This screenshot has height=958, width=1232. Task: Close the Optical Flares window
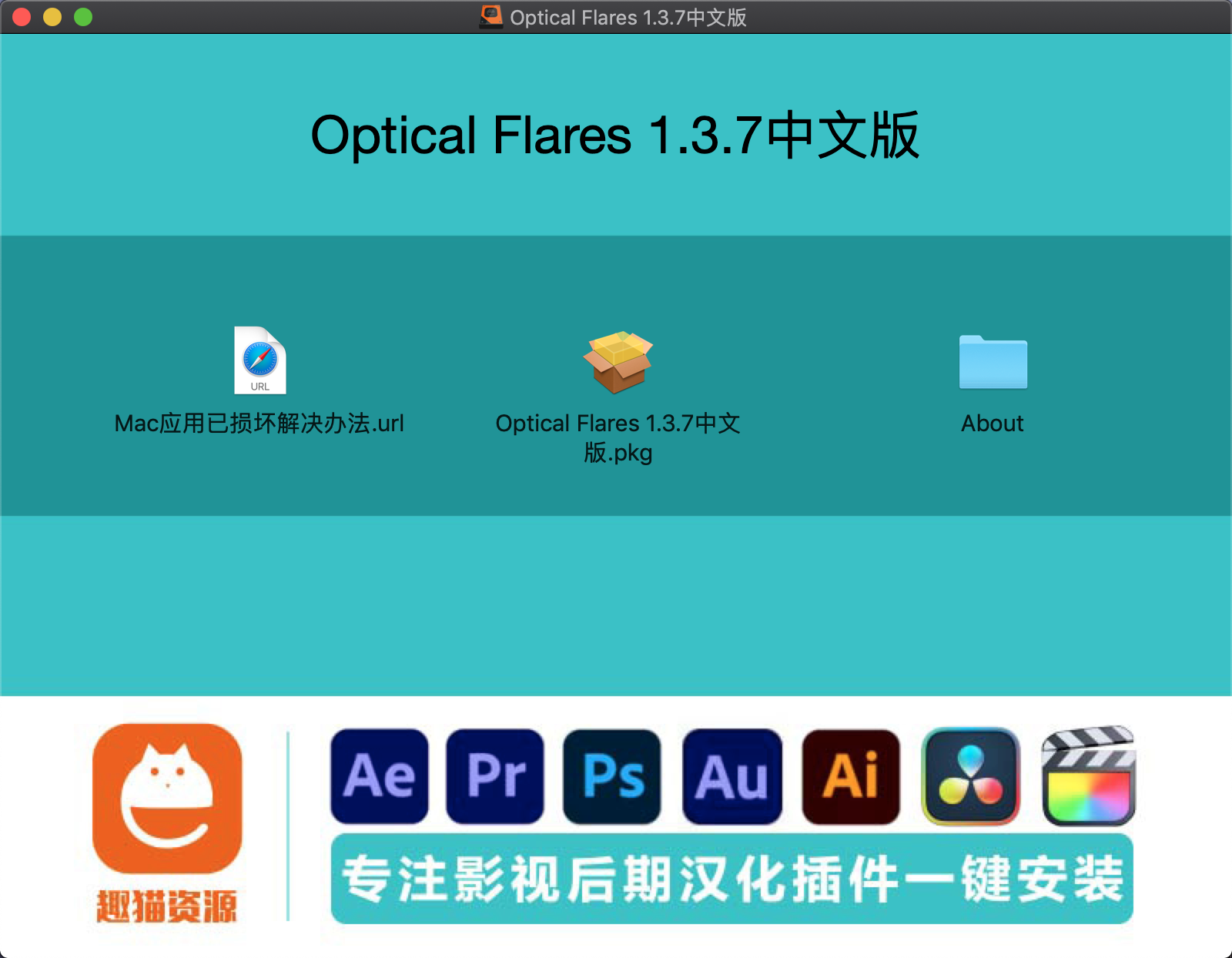(x=22, y=17)
